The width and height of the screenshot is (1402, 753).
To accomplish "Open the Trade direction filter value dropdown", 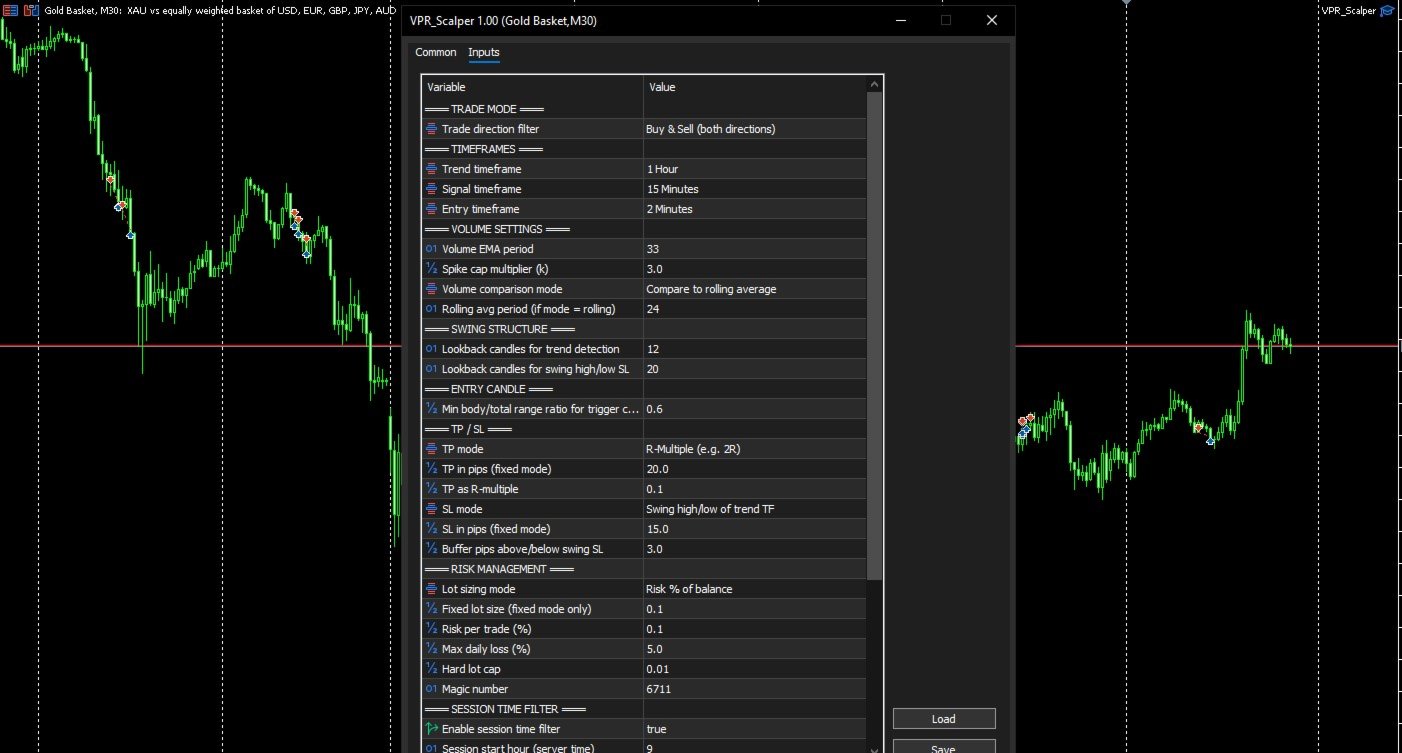I will tap(754, 129).
